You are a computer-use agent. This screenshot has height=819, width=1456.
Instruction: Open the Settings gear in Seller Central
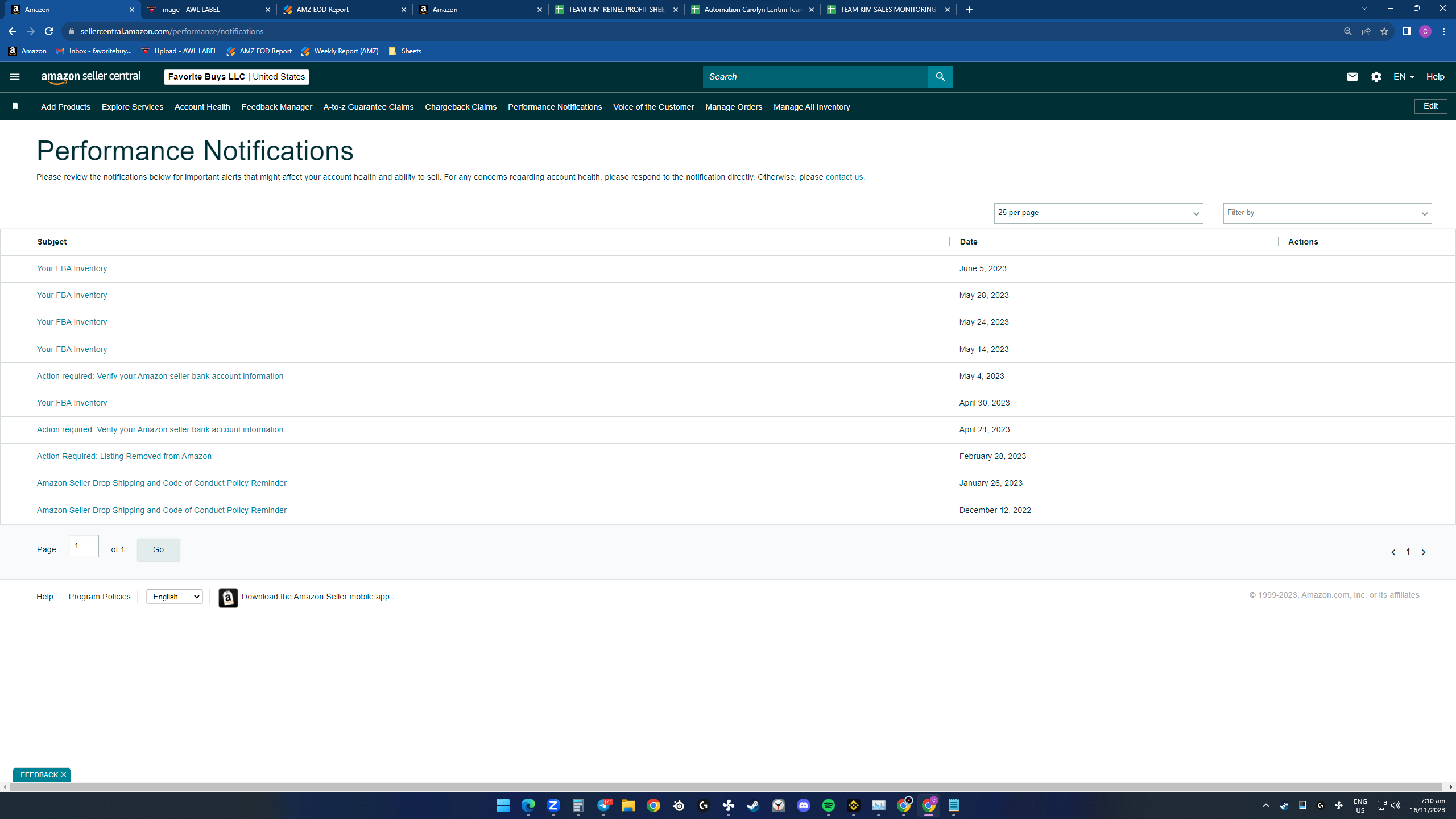click(1376, 77)
